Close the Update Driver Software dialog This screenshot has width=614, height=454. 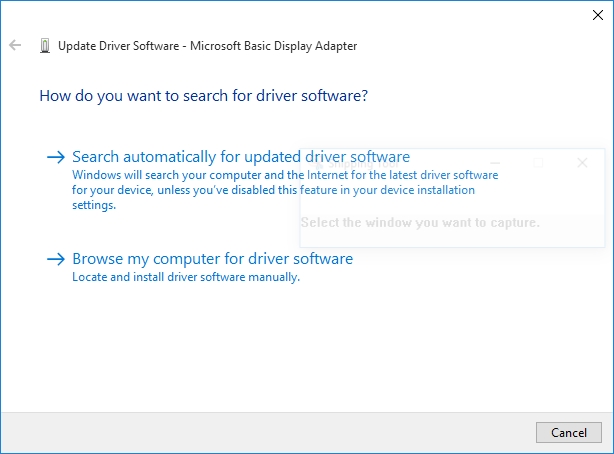[598, 15]
